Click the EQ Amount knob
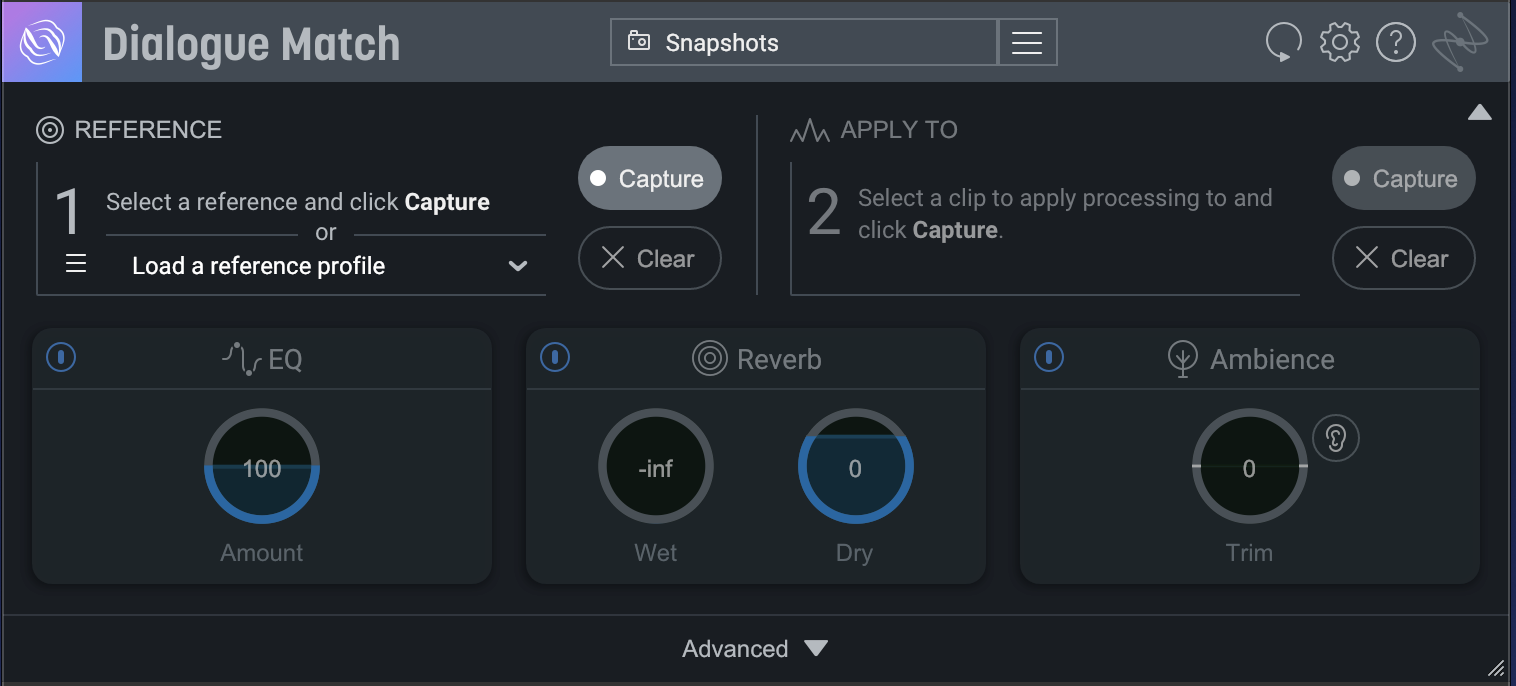Viewport: 1516px width, 686px height. tap(262, 467)
